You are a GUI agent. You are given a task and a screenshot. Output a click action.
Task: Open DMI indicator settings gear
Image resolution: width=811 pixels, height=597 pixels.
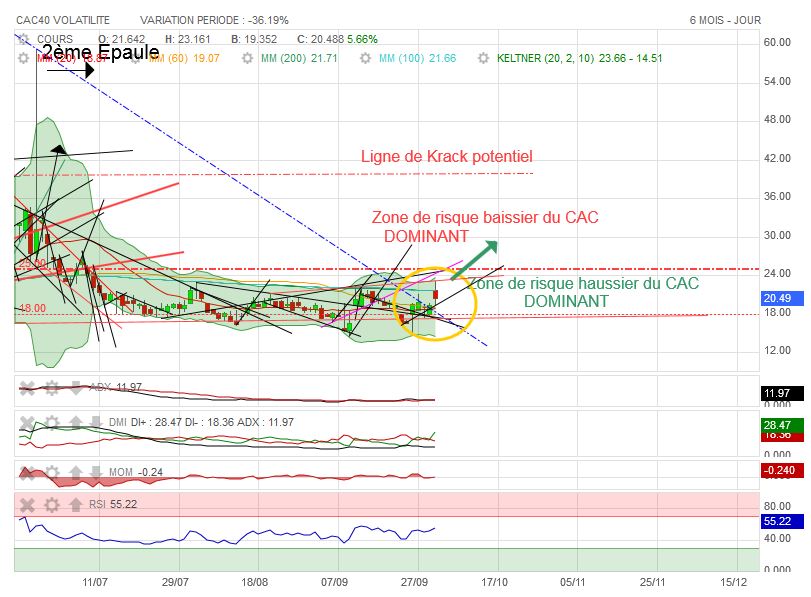[x=52, y=423]
